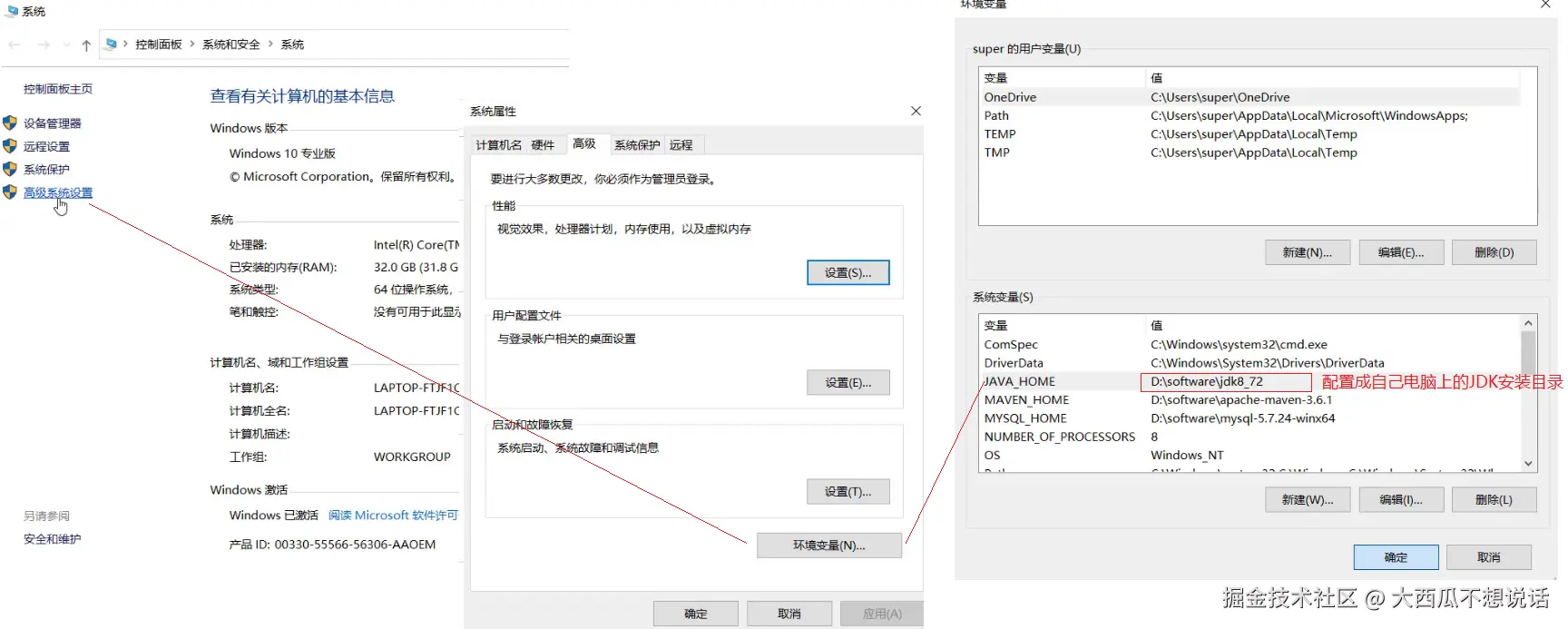Viewport: 1568px width, 629px height.
Task: Click the computer icon in address bar
Action: pyautogui.click(x=111, y=44)
